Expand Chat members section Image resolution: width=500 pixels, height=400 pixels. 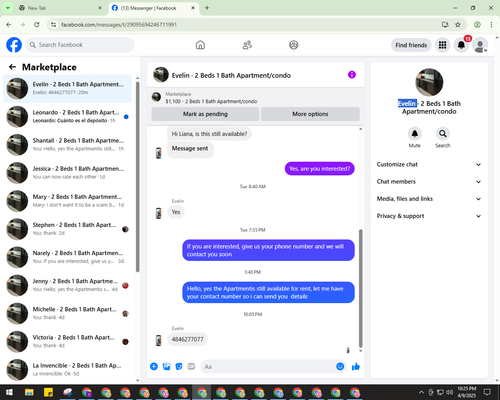pos(429,182)
